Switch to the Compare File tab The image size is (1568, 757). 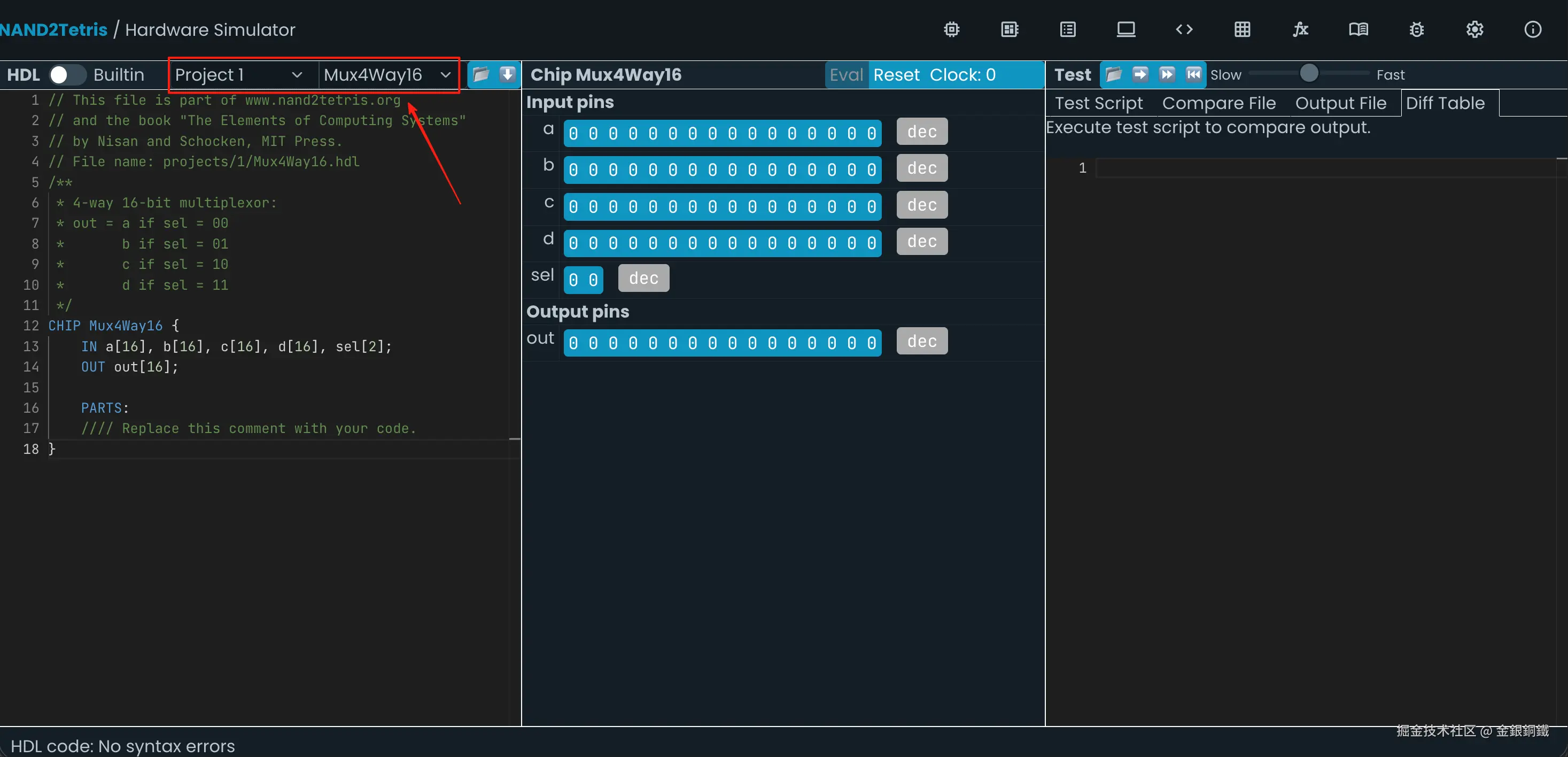click(x=1218, y=104)
